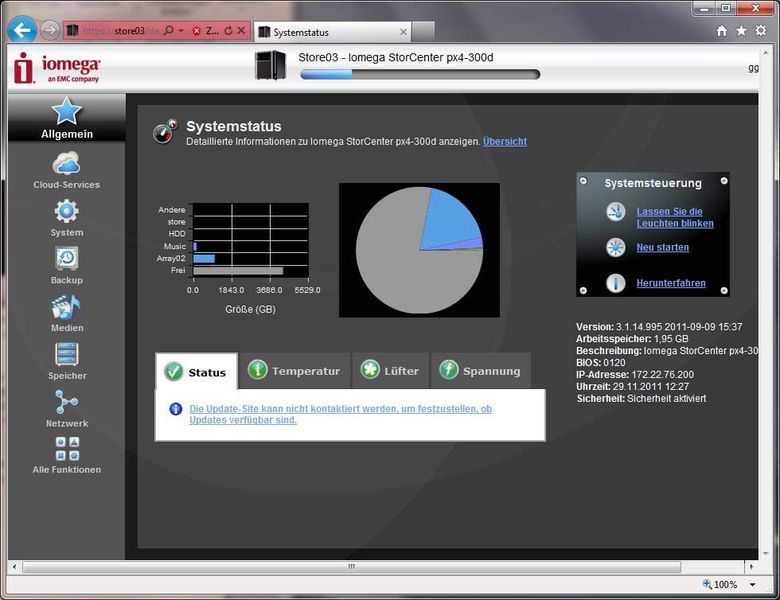
Task: Go back with the browser back arrow
Action: (22, 30)
